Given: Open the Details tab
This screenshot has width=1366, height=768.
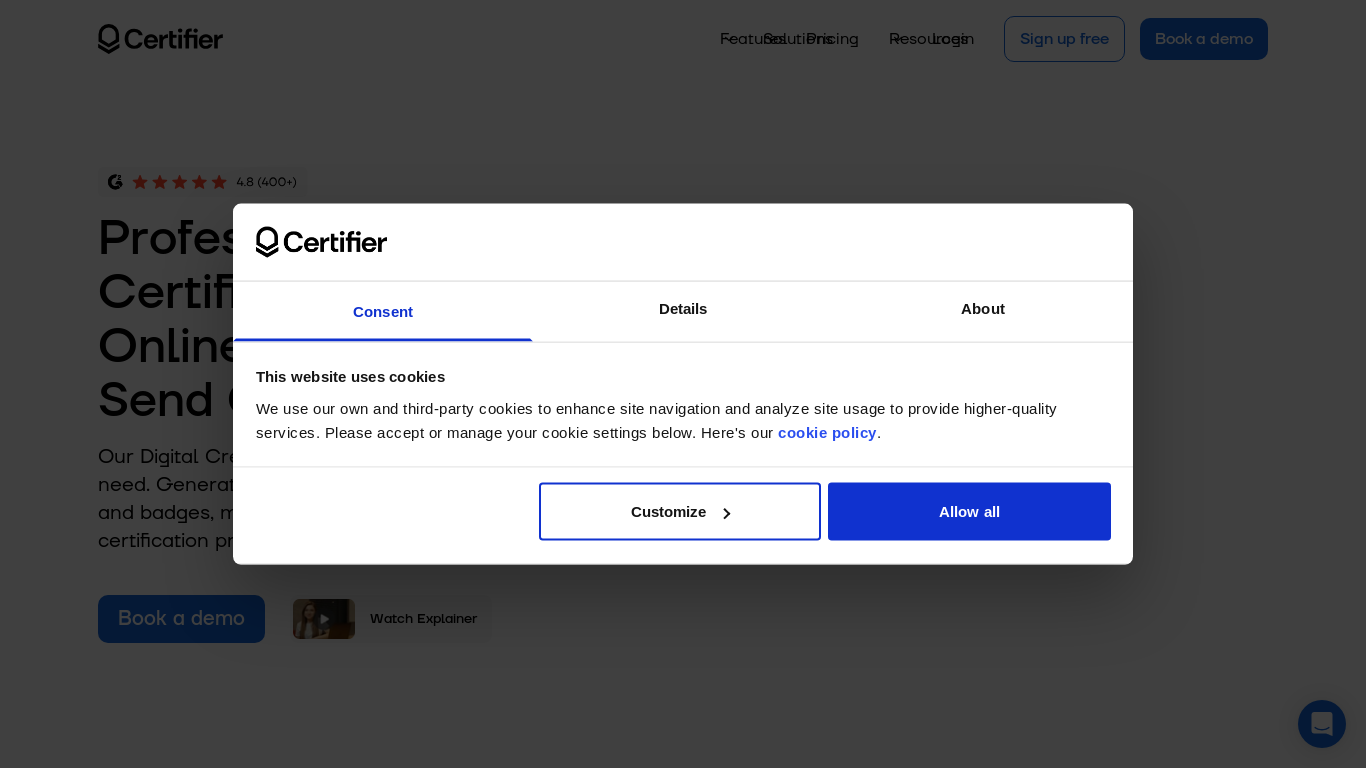Looking at the screenshot, I should pyautogui.click(x=683, y=309).
